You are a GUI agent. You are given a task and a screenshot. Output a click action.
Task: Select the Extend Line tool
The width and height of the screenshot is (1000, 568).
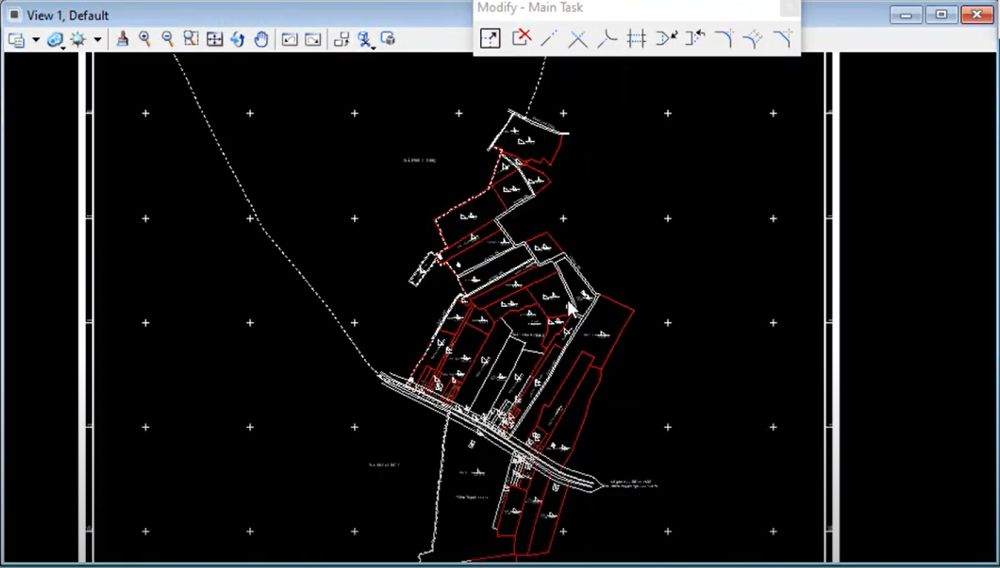[x=548, y=38]
